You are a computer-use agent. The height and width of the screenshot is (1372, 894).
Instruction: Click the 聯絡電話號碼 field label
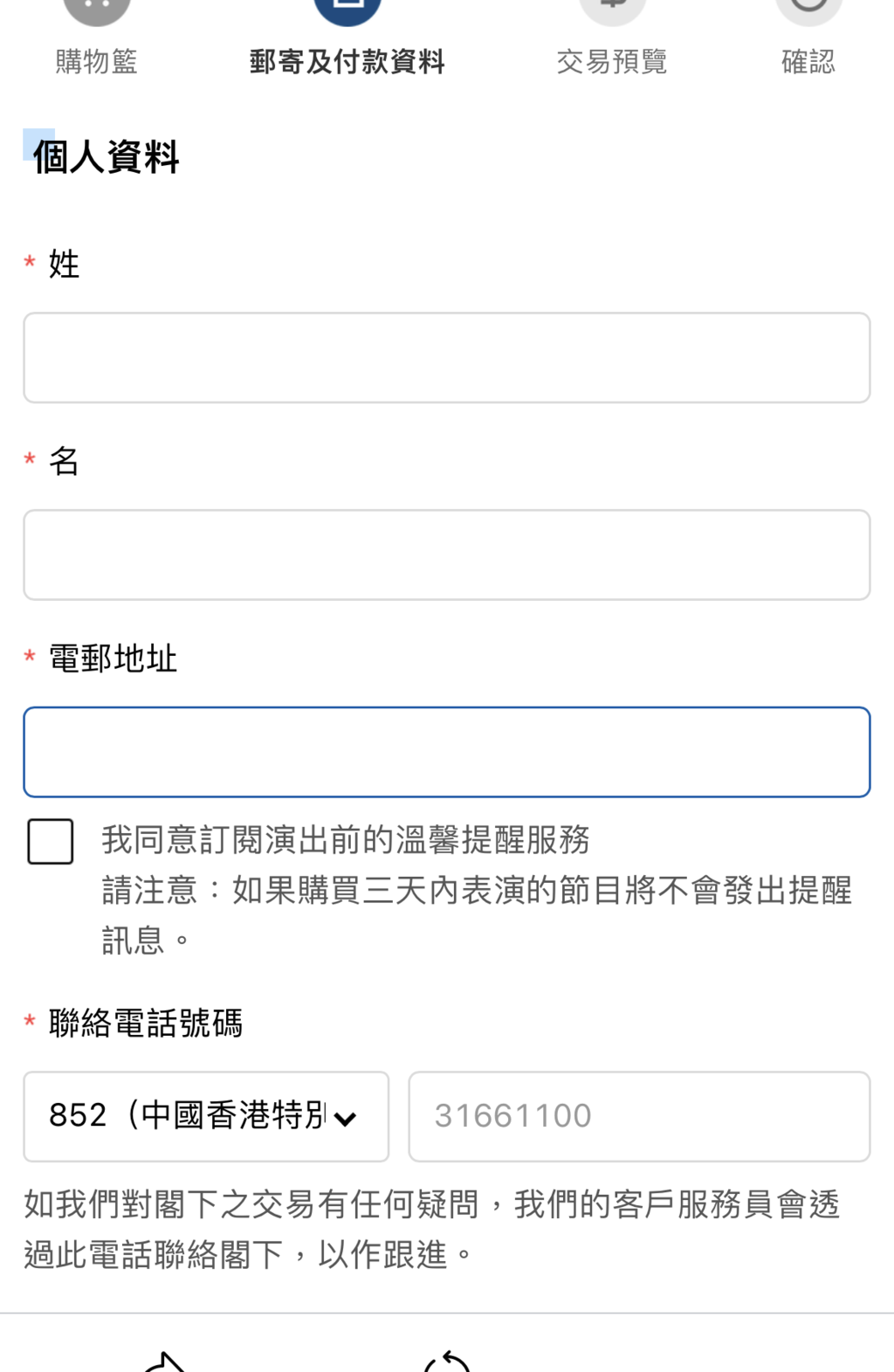click(146, 1023)
